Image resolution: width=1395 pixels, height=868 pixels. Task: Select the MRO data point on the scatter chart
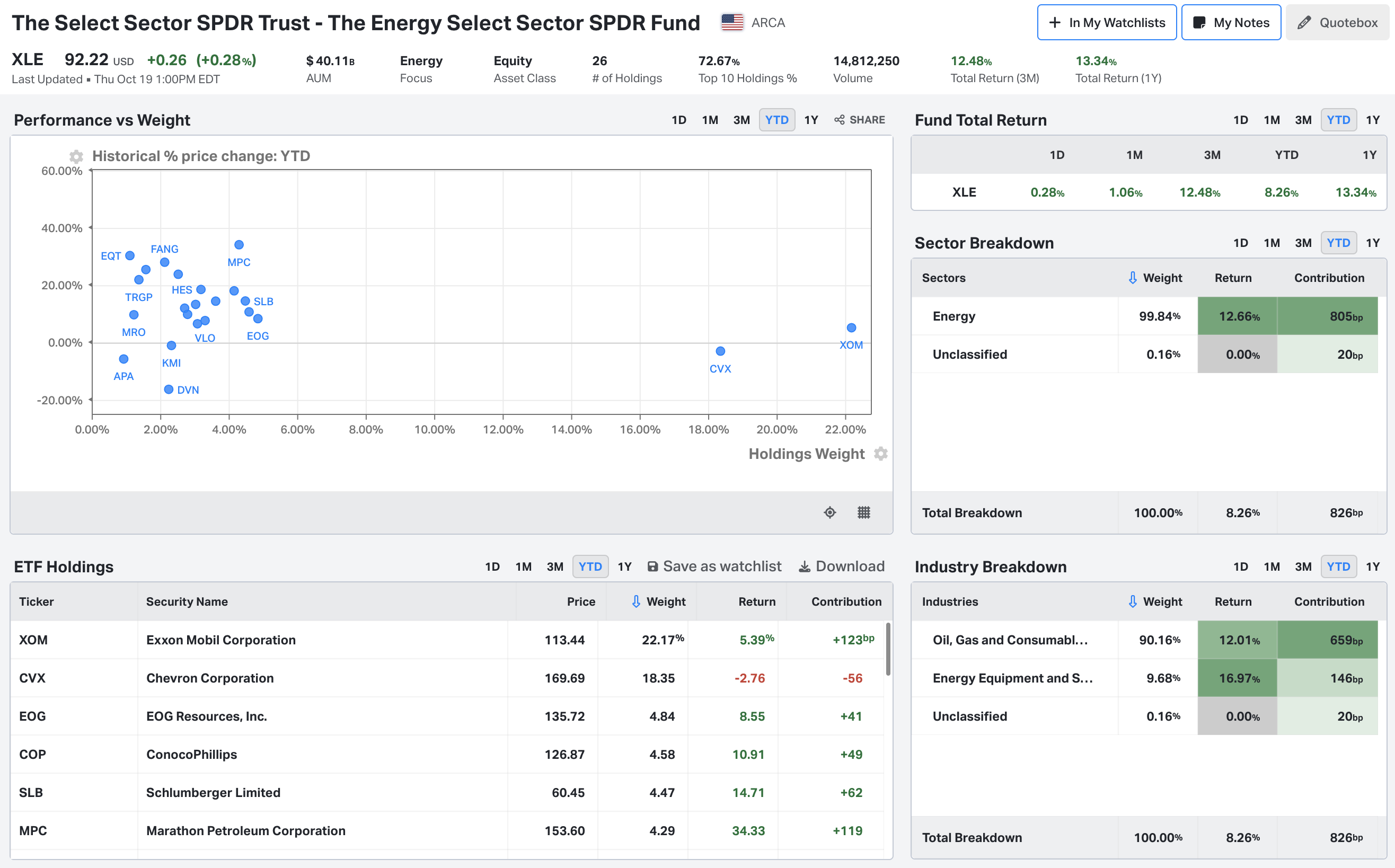(x=134, y=315)
